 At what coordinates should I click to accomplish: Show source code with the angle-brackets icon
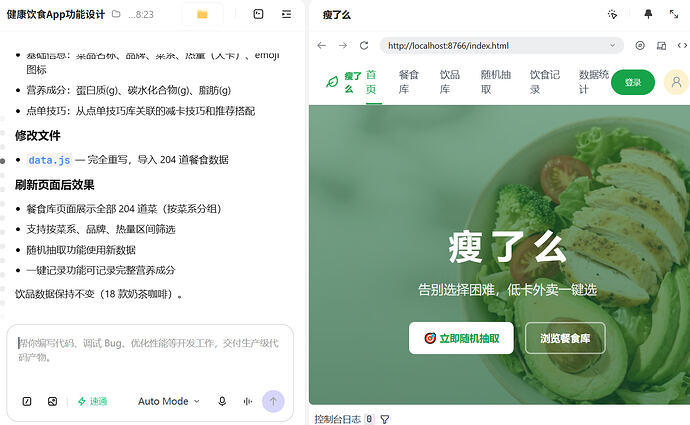coord(682,45)
